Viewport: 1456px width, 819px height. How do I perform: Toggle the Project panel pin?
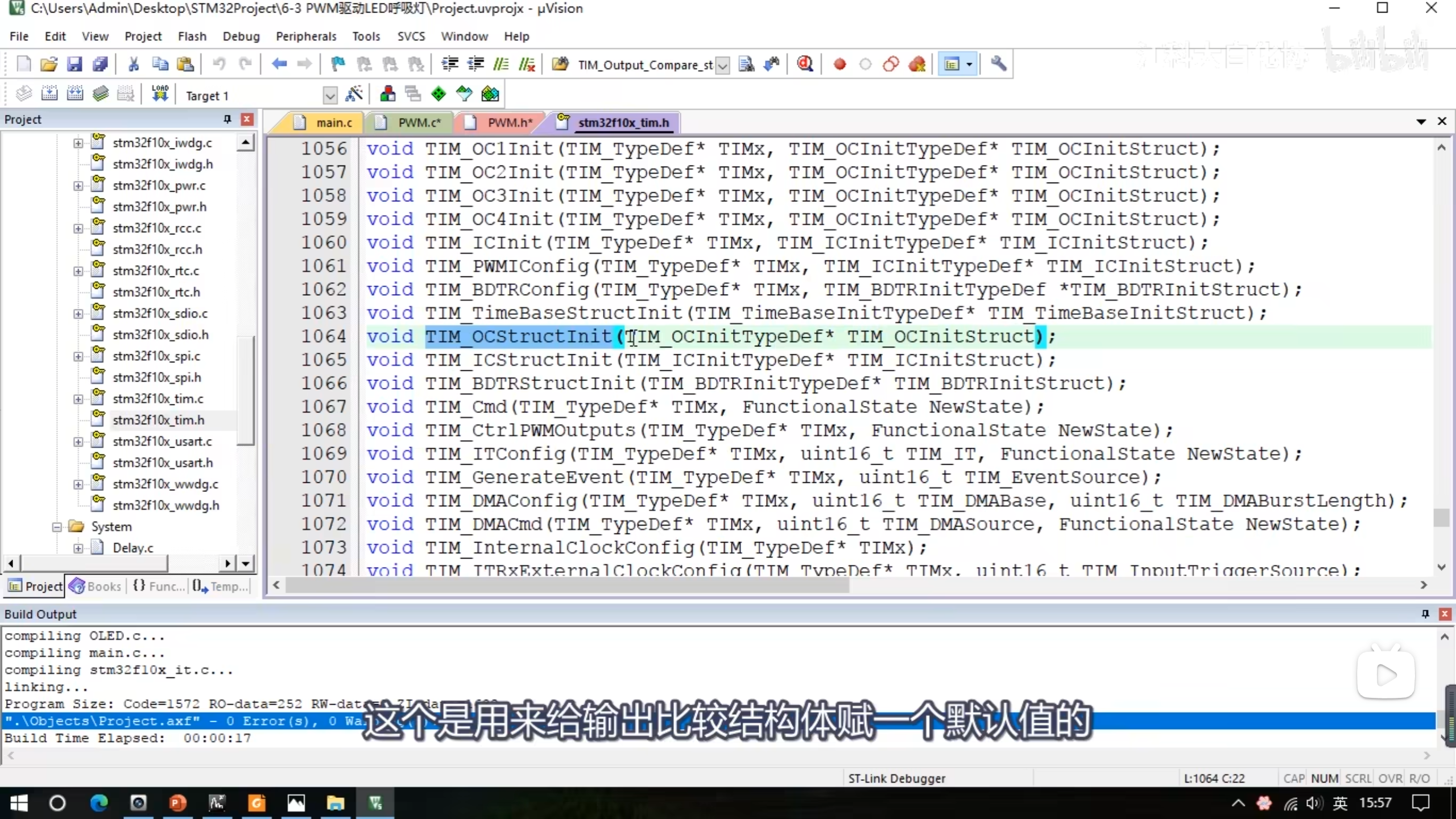227,119
